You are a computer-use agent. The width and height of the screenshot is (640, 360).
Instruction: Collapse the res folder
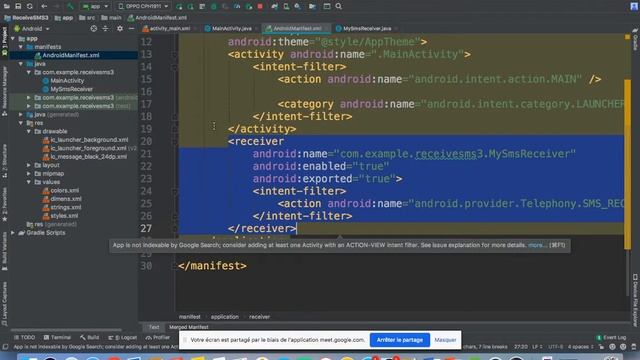pyautogui.click(x=21, y=123)
